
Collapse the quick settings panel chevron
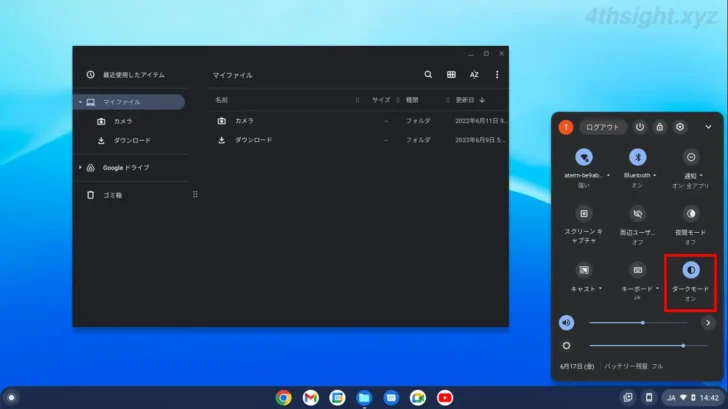click(708, 127)
